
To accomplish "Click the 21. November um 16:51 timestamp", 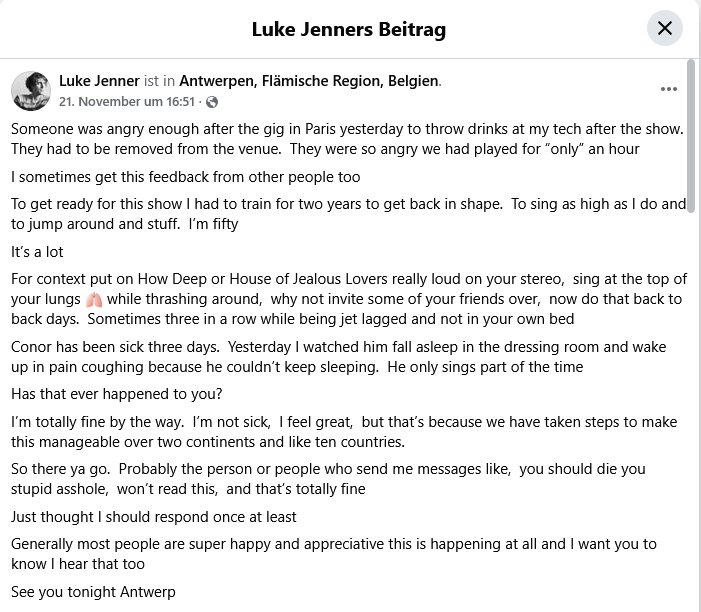I will click(129, 102).
